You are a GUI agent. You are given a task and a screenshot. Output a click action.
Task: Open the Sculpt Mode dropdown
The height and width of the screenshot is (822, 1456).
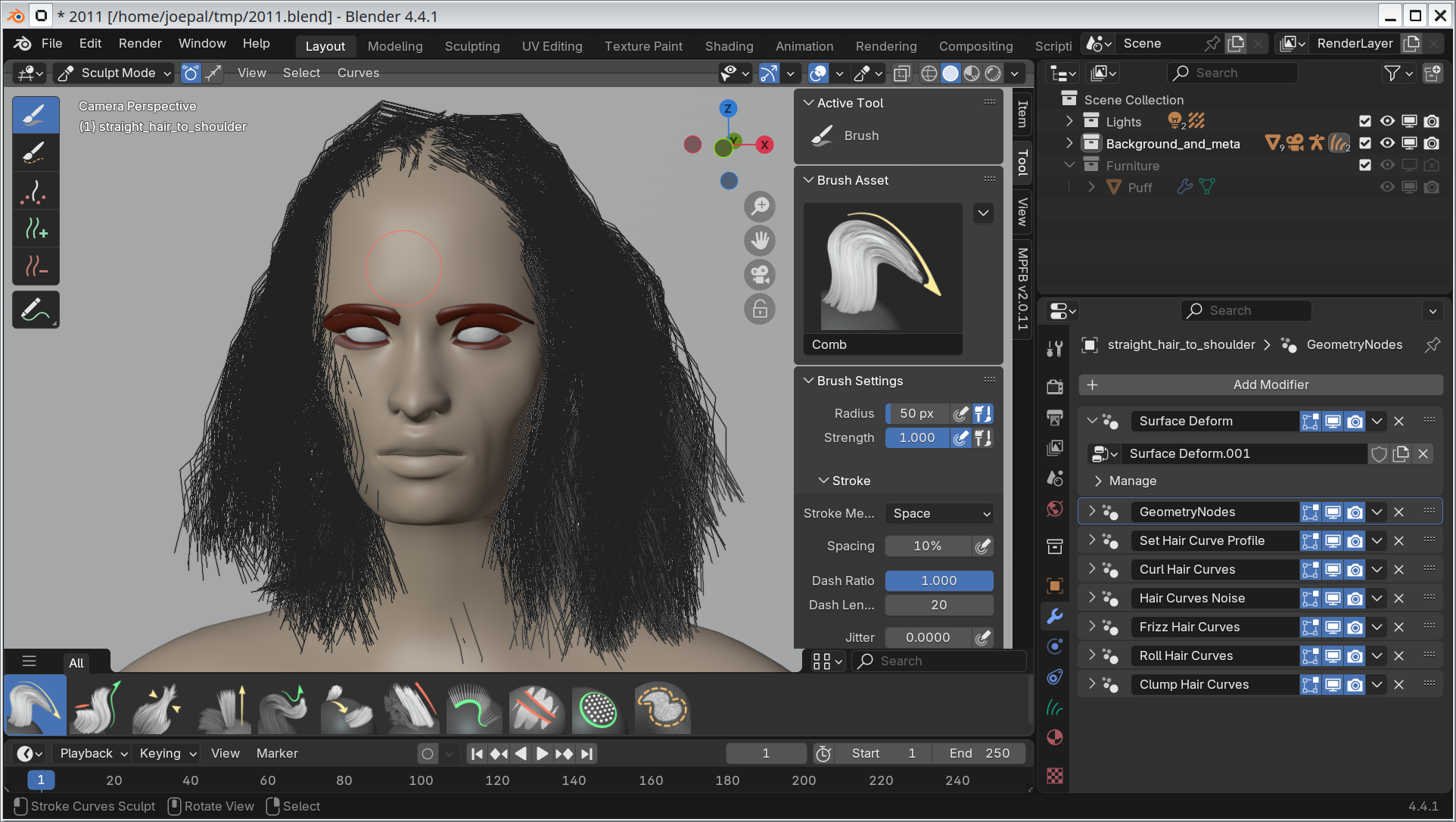(115, 73)
